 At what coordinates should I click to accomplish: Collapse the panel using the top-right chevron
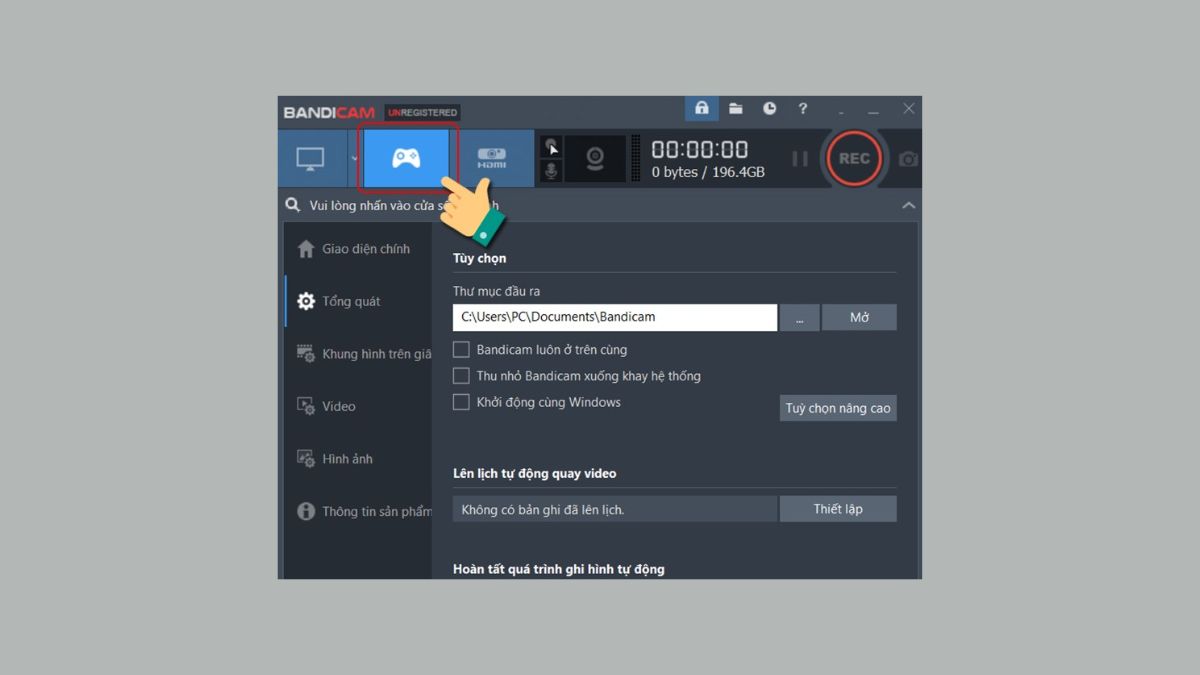(908, 205)
